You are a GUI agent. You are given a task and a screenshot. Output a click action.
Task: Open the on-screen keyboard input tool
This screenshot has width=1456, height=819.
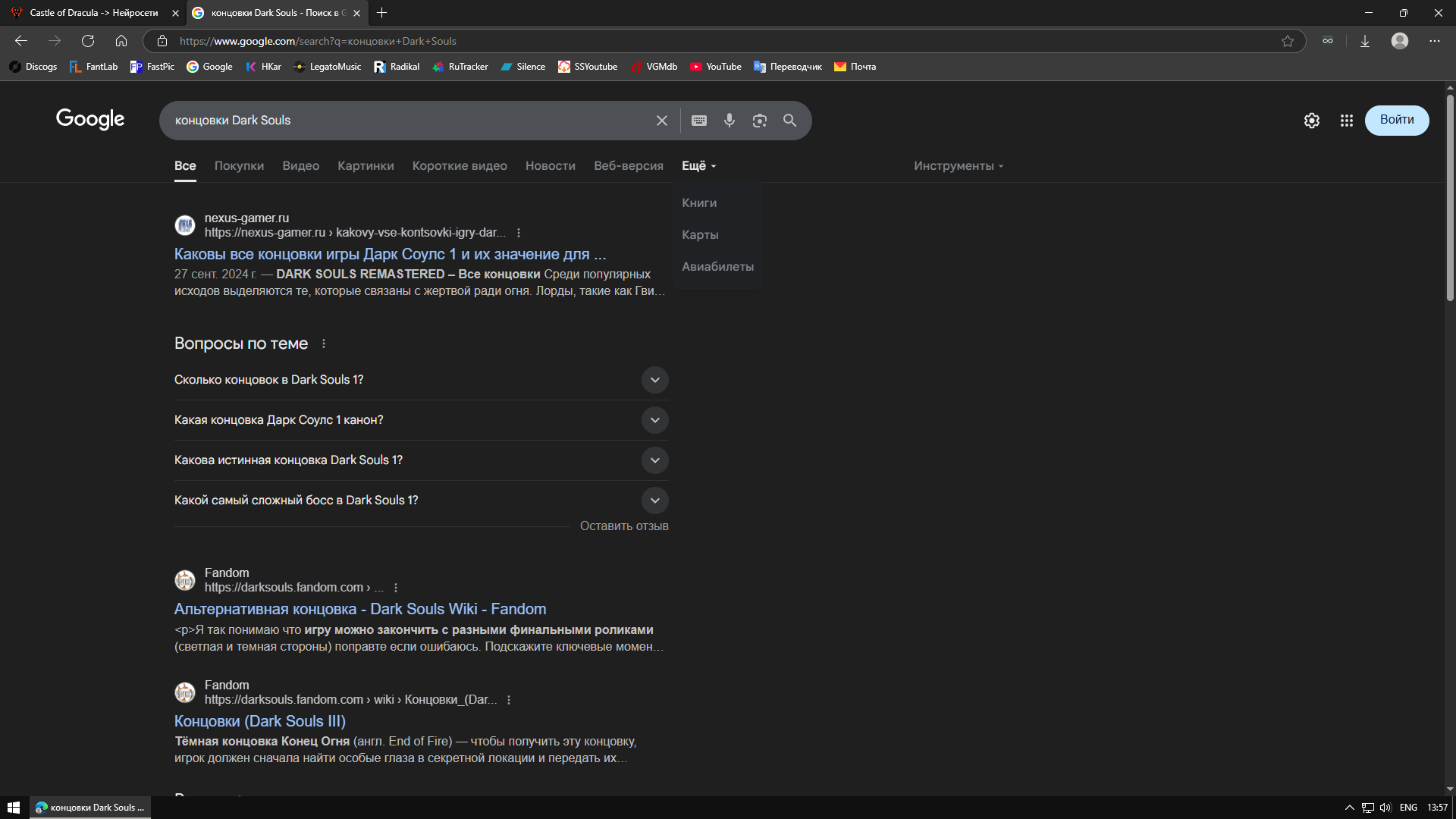coord(699,121)
